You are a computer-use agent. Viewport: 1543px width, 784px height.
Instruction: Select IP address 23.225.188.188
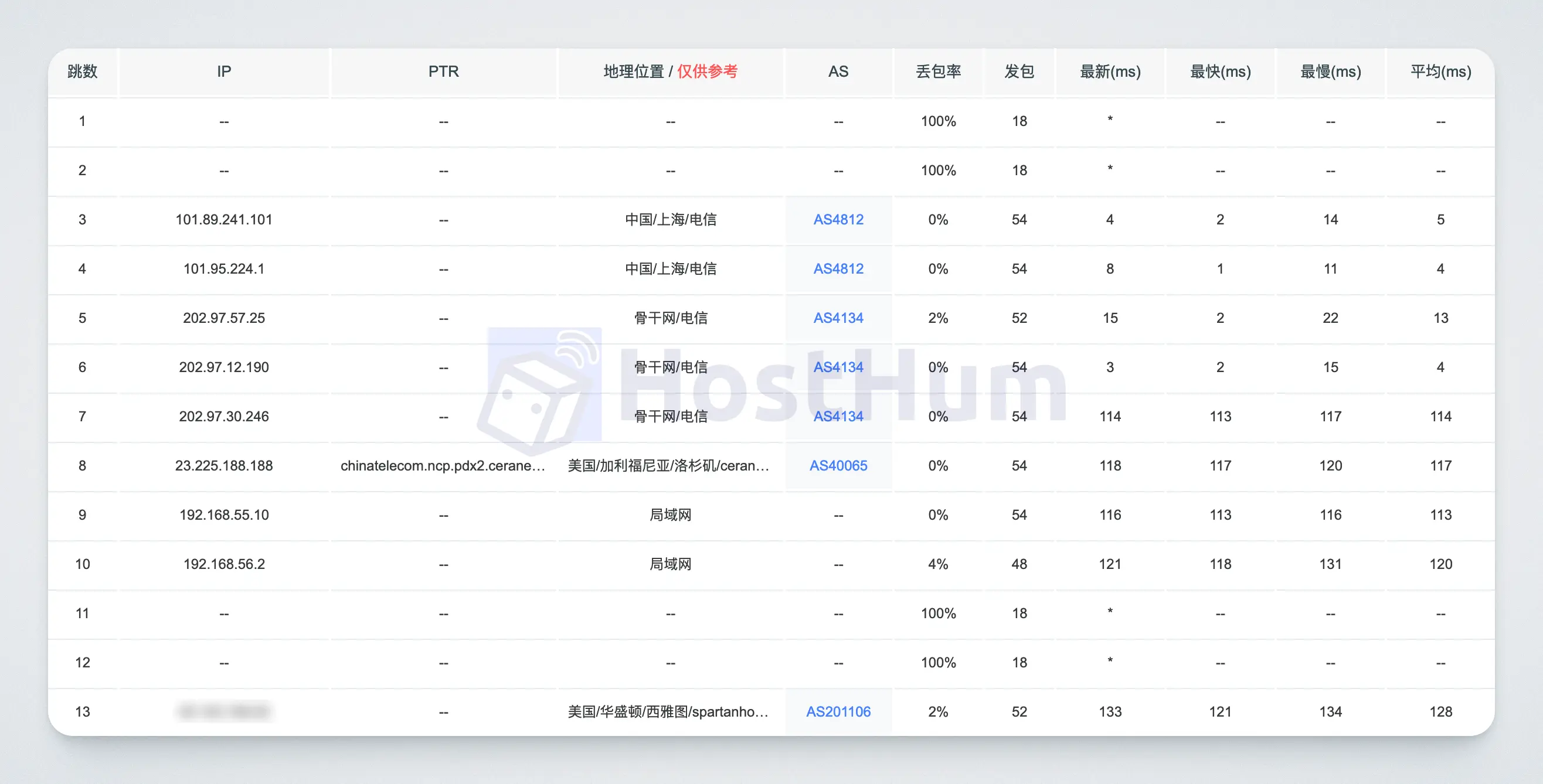(224, 466)
